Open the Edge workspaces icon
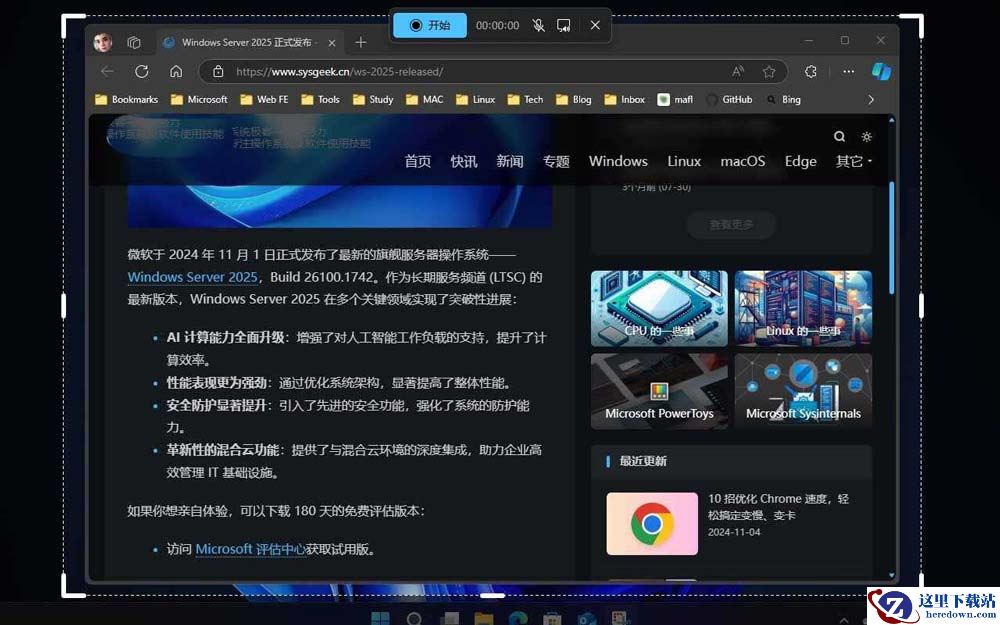 point(134,43)
